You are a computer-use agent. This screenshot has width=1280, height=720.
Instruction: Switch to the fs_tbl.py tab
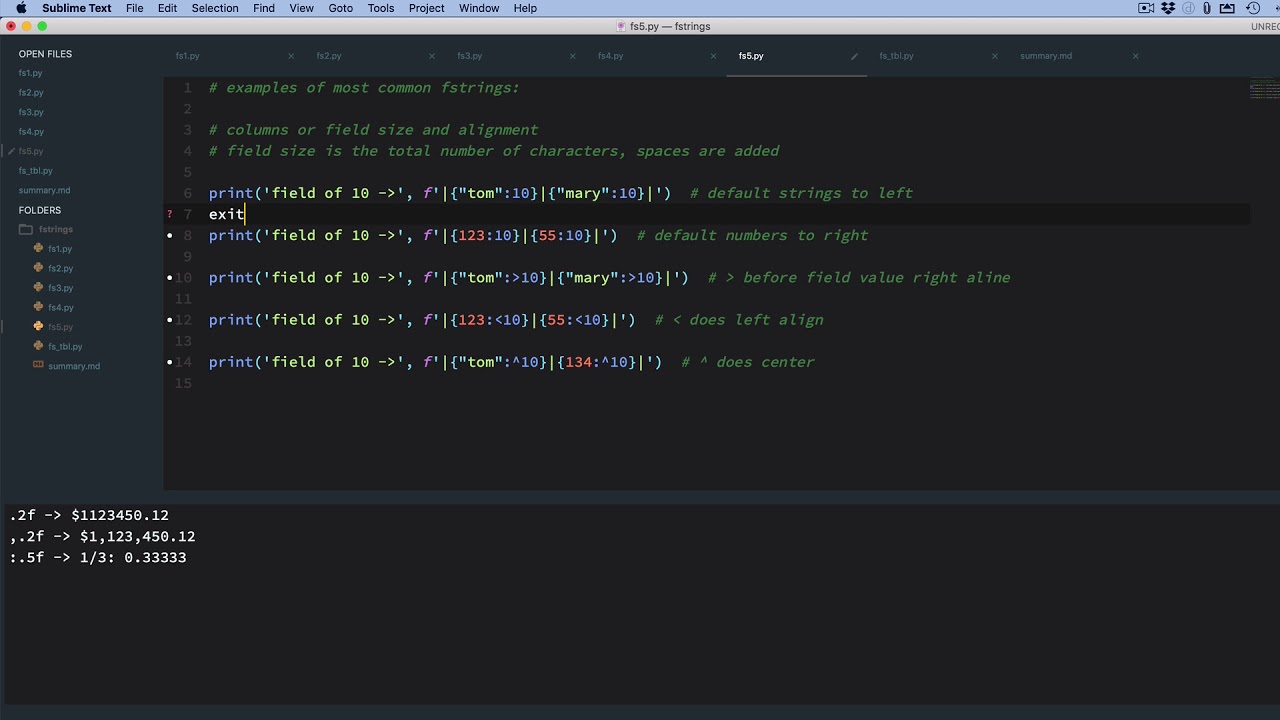pyautogui.click(x=896, y=56)
